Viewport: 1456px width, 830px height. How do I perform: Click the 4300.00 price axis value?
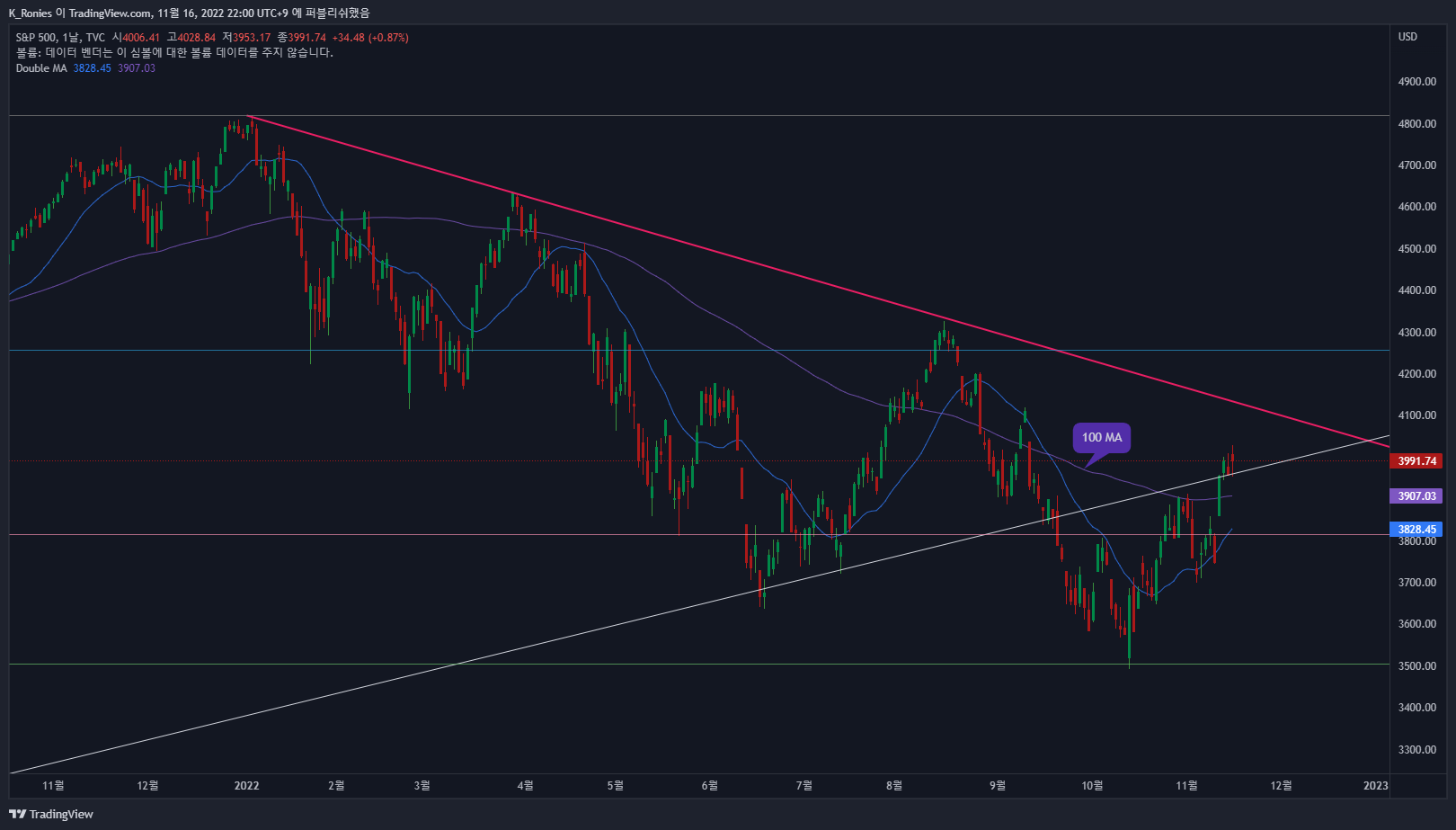click(x=1417, y=333)
